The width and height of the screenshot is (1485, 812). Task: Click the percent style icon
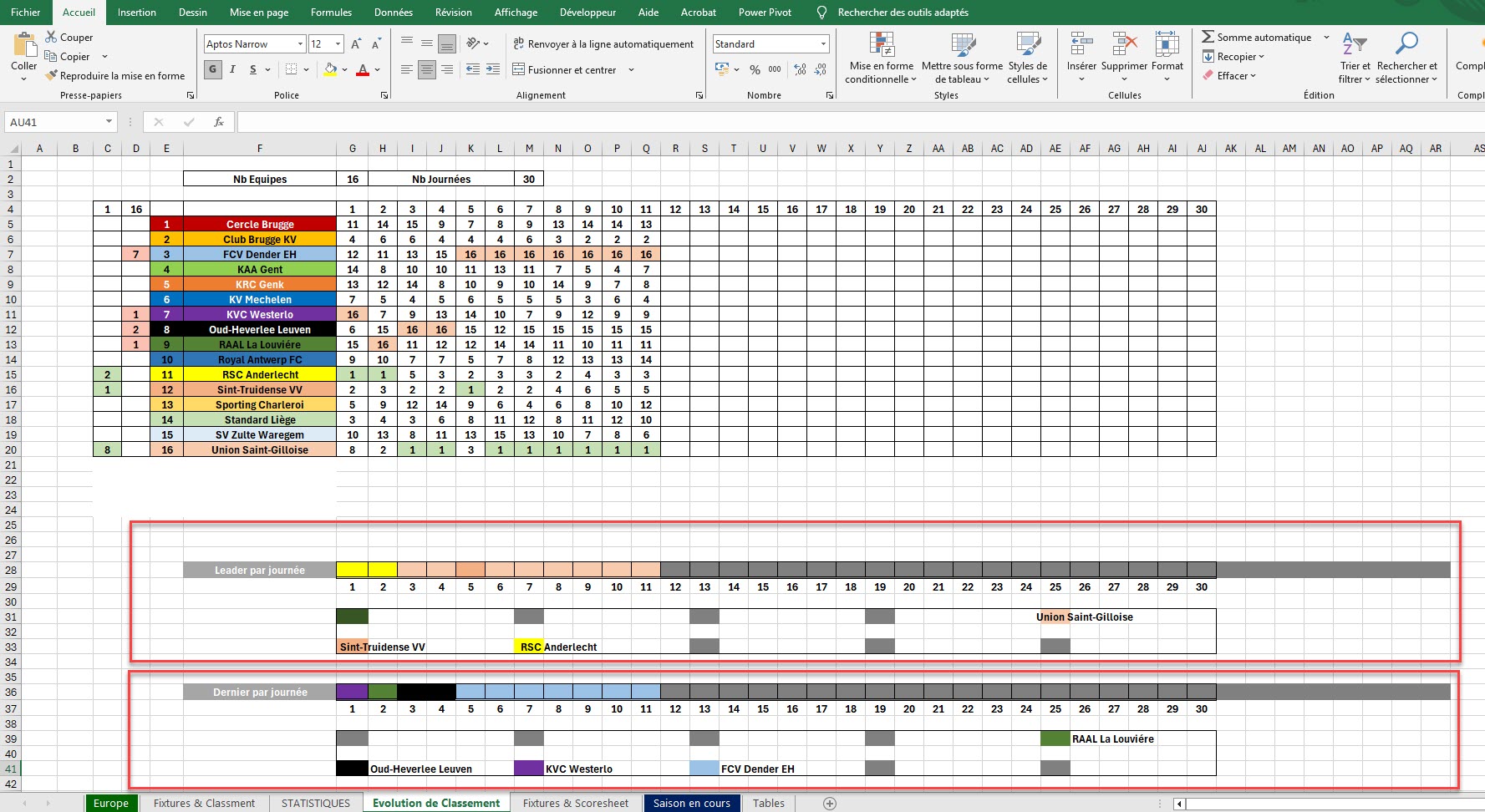pos(755,70)
